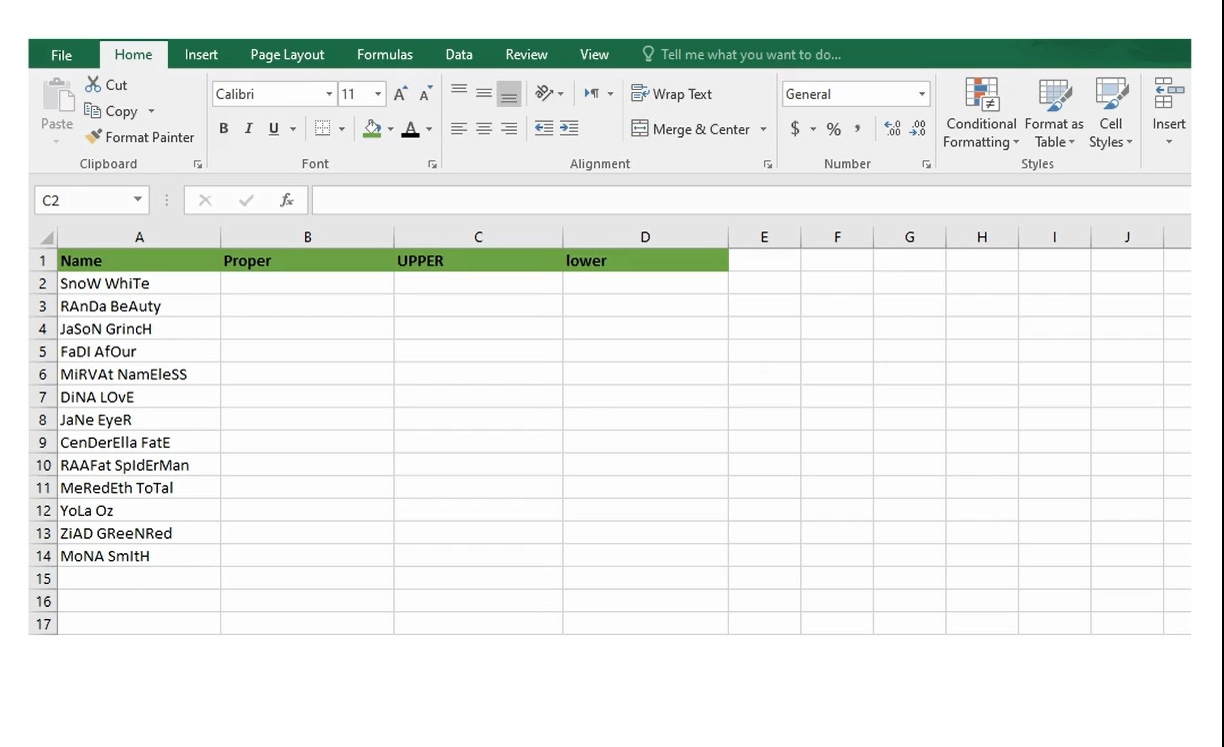Image resolution: width=1224 pixels, height=747 pixels.
Task: Select the Italic formatting icon
Action: click(247, 128)
